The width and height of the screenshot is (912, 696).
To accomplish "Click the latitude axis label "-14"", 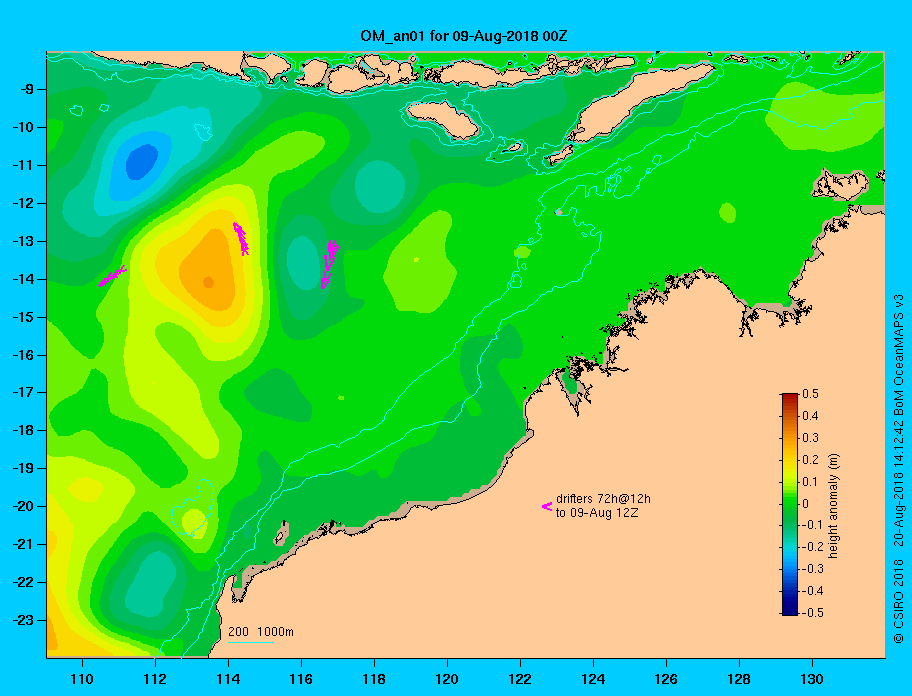I will pyautogui.click(x=24, y=279).
